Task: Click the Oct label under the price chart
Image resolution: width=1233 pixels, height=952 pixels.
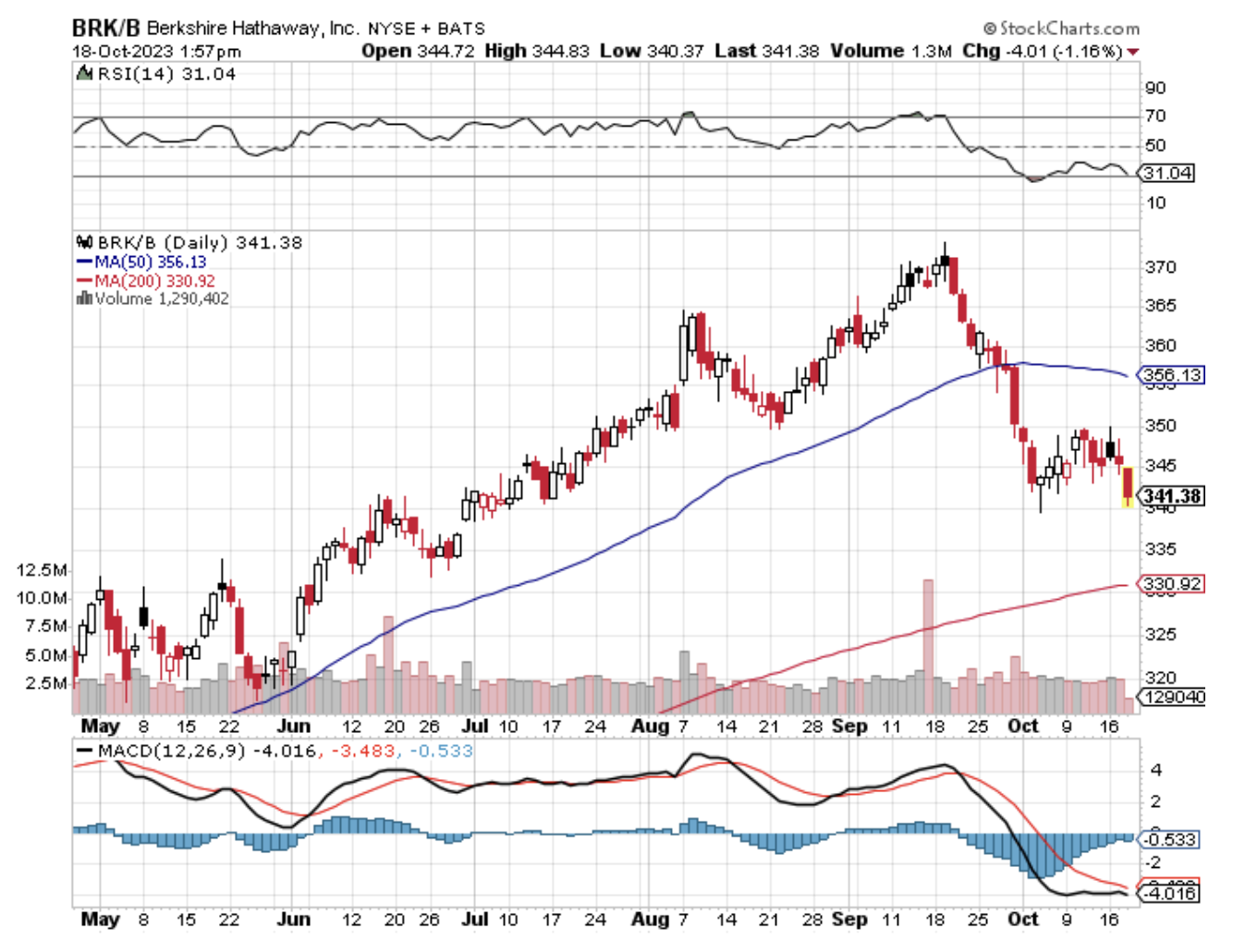Action: 1023,726
